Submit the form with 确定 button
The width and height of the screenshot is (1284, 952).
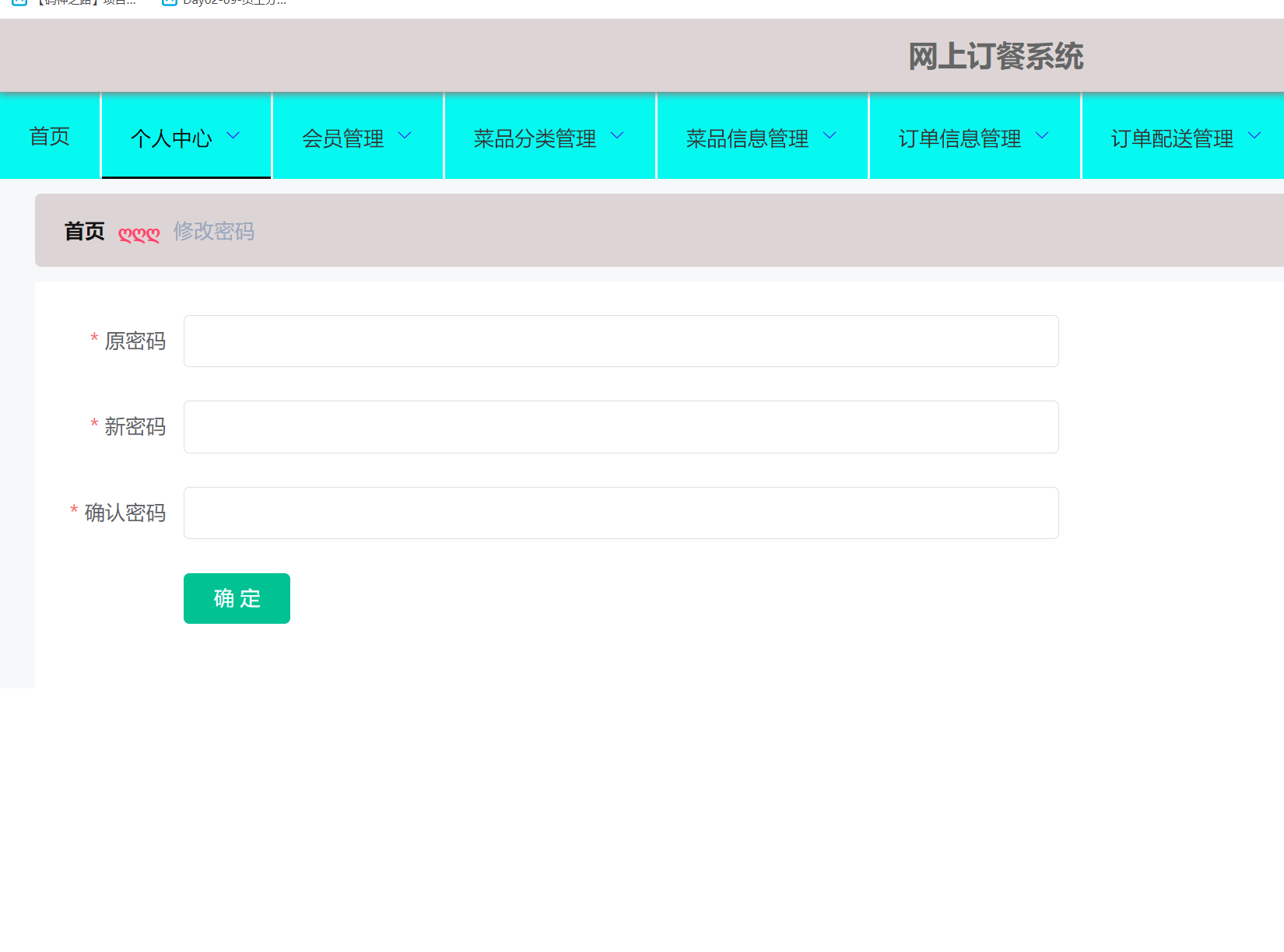237,598
